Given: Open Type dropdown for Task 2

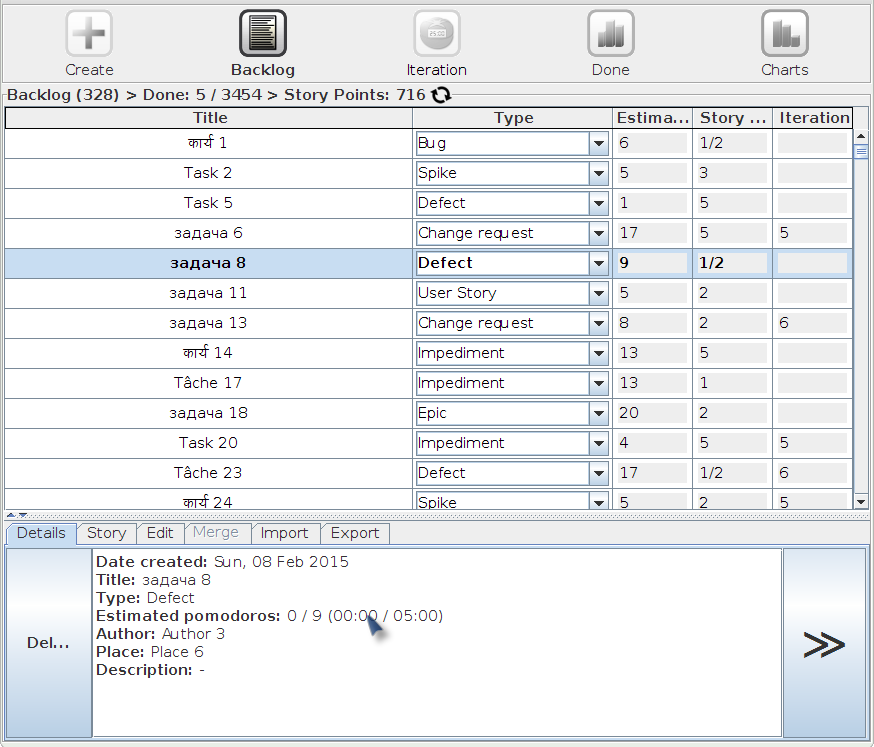Looking at the screenshot, I should (599, 173).
